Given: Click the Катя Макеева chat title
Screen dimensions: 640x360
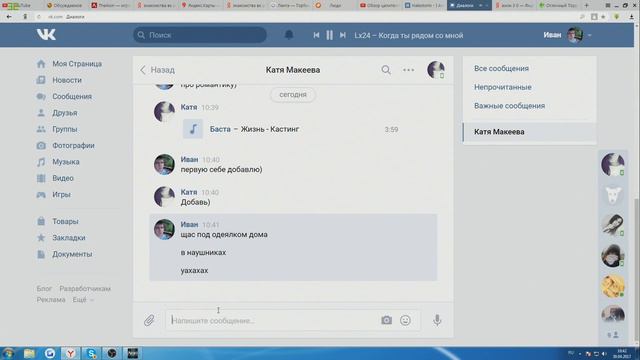Looking at the screenshot, I should [293, 70].
